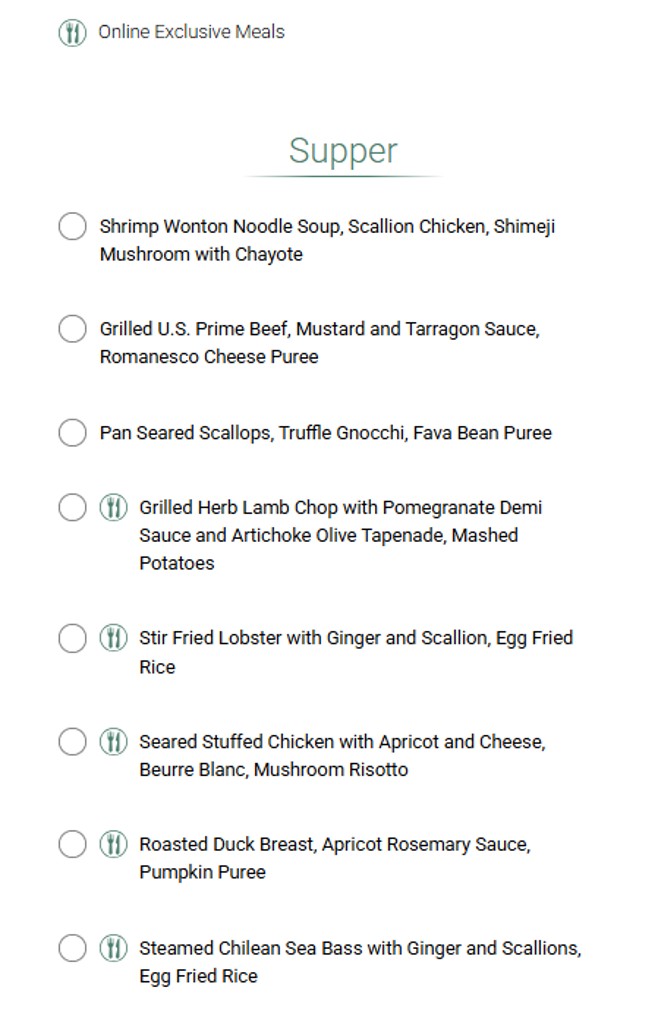The width and height of the screenshot is (658, 1022).
Task: Choose the Grilled Herb Lamb Chop radio button
Action: (x=72, y=508)
